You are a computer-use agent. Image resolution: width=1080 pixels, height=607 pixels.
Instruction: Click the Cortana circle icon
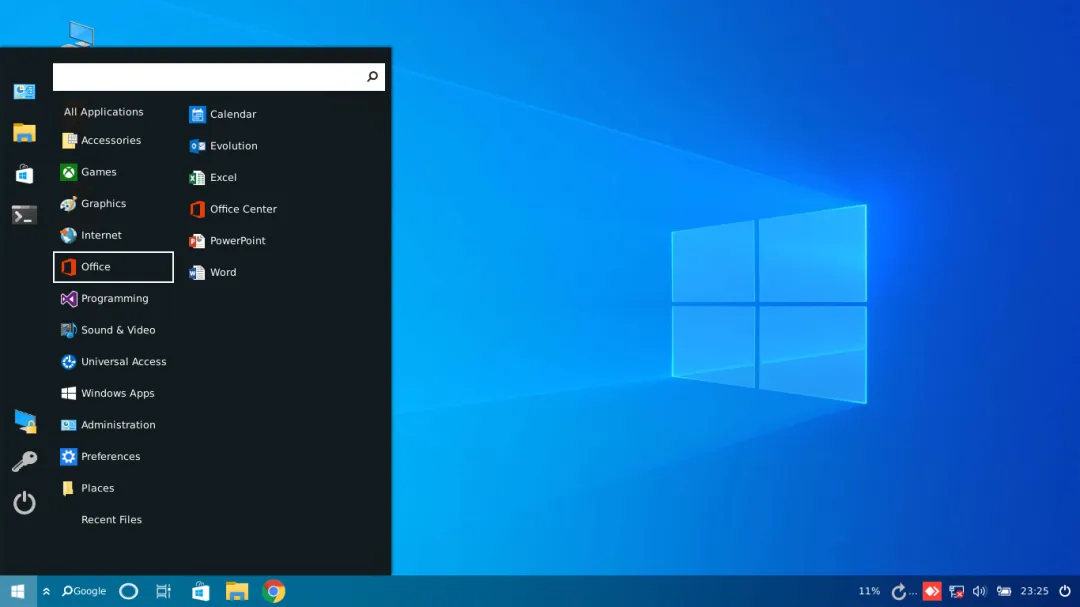[x=129, y=592]
